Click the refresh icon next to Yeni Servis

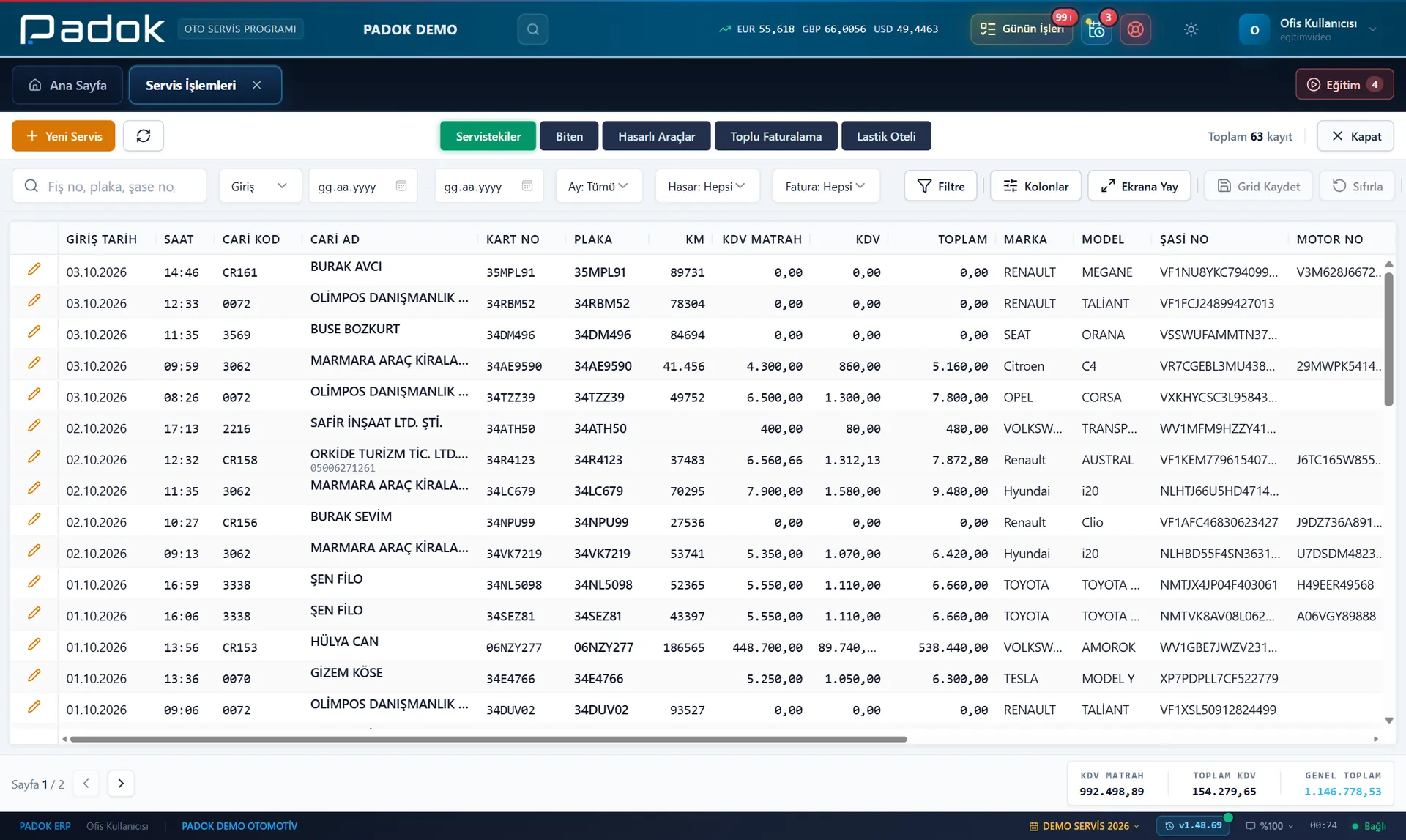144,136
